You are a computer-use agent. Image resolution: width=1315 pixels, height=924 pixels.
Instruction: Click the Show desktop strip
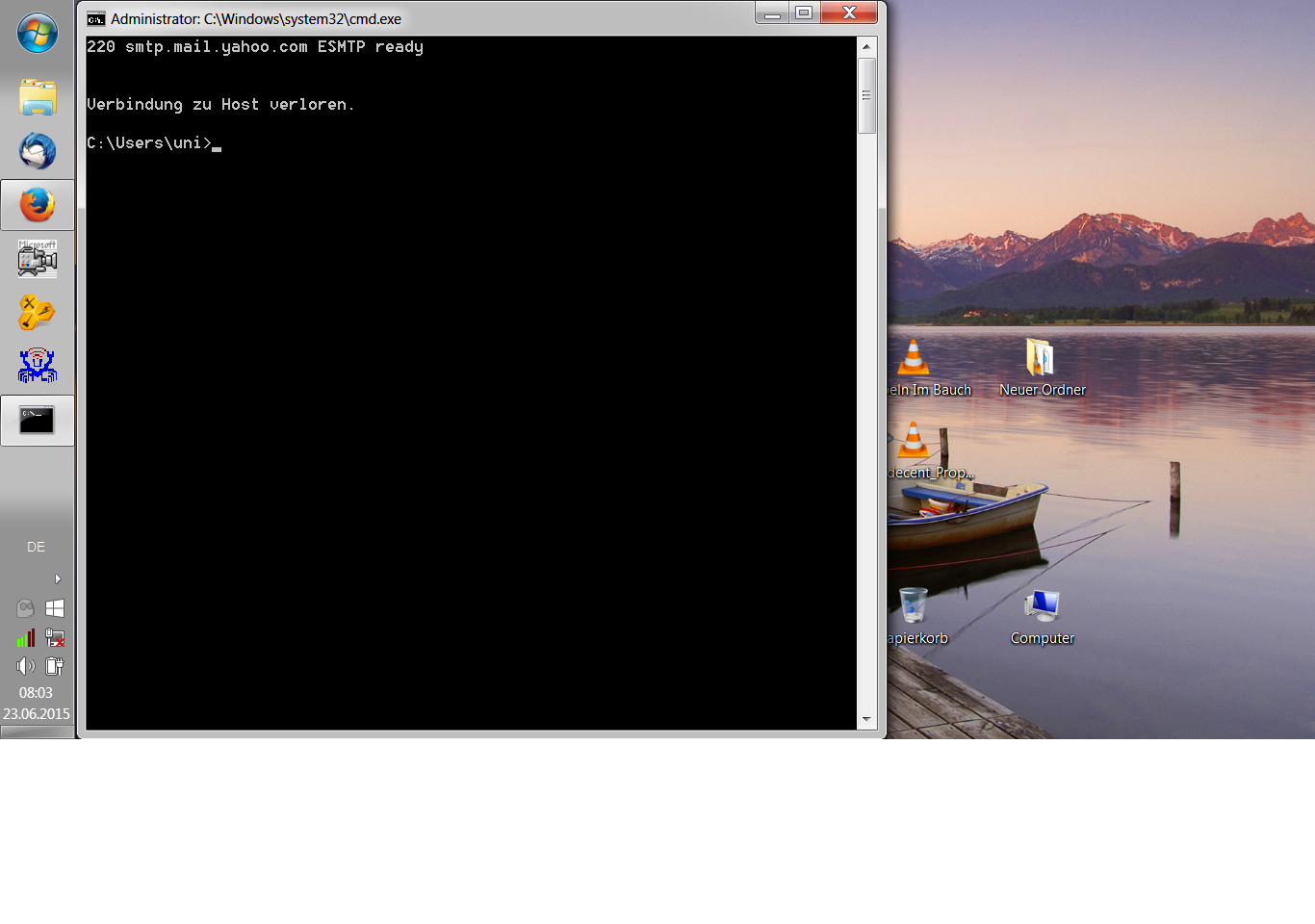point(38,731)
